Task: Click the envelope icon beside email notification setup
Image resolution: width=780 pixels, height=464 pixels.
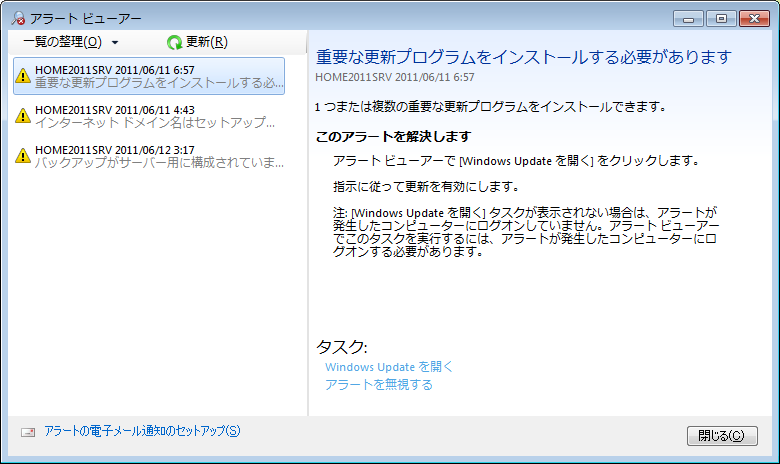Action: 29,432
